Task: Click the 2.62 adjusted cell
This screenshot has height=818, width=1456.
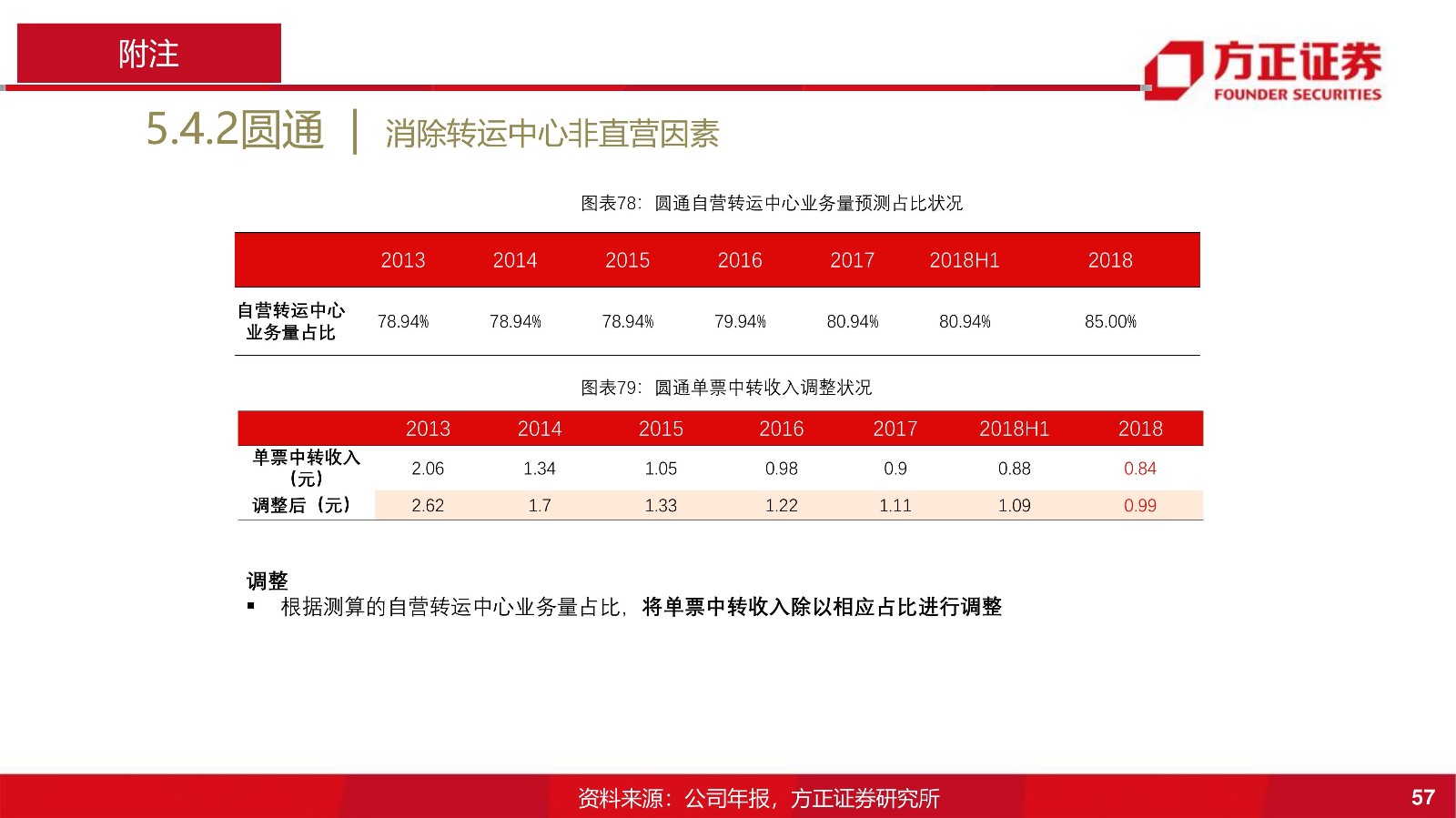Action: pyautogui.click(x=428, y=505)
